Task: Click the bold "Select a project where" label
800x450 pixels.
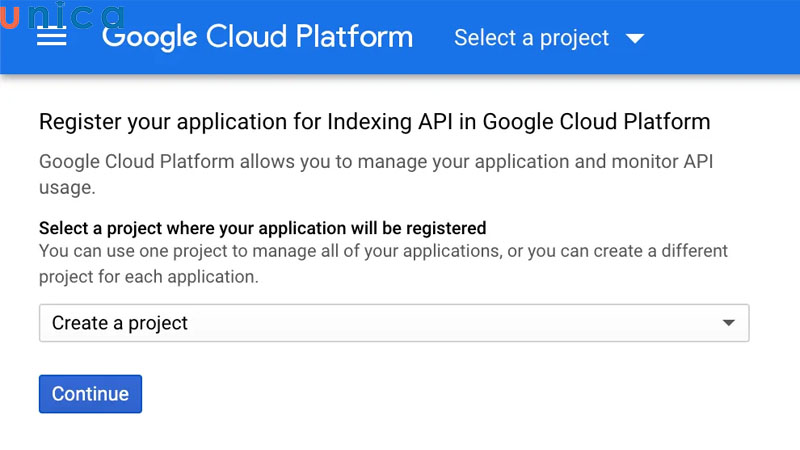Action: tap(262, 228)
